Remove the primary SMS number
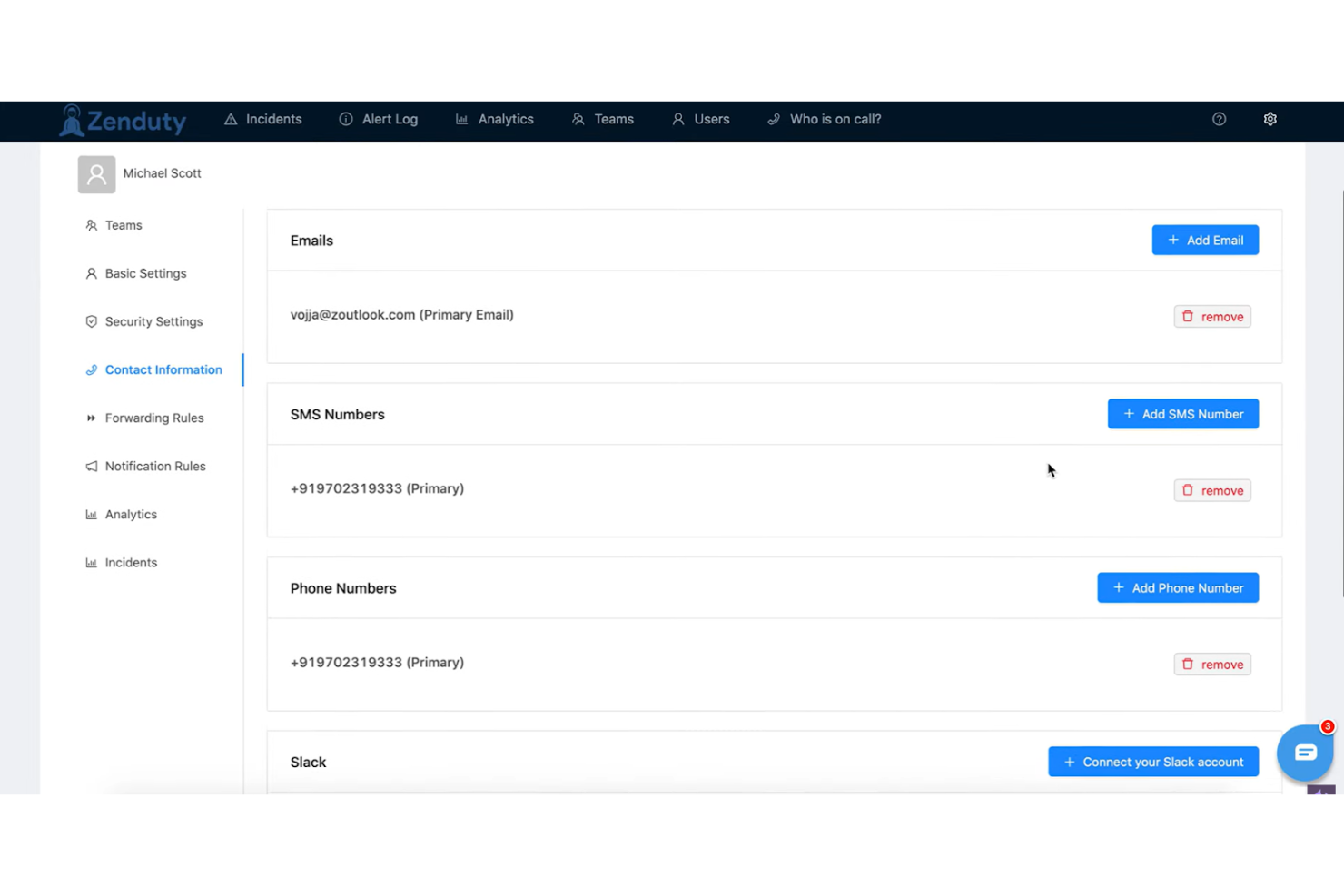Viewport: 1344px width, 896px height. click(x=1212, y=490)
